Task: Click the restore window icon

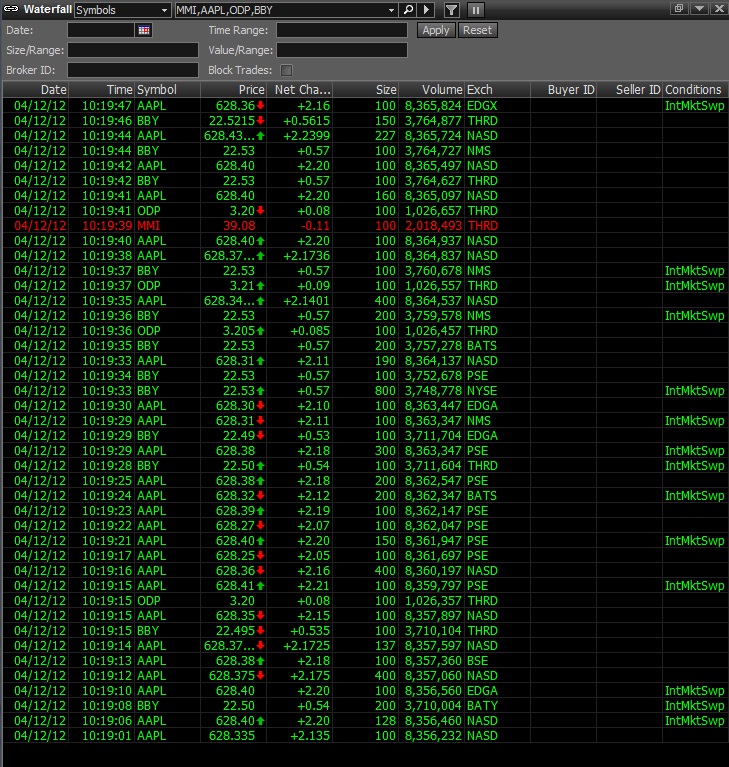Action: coord(679,8)
